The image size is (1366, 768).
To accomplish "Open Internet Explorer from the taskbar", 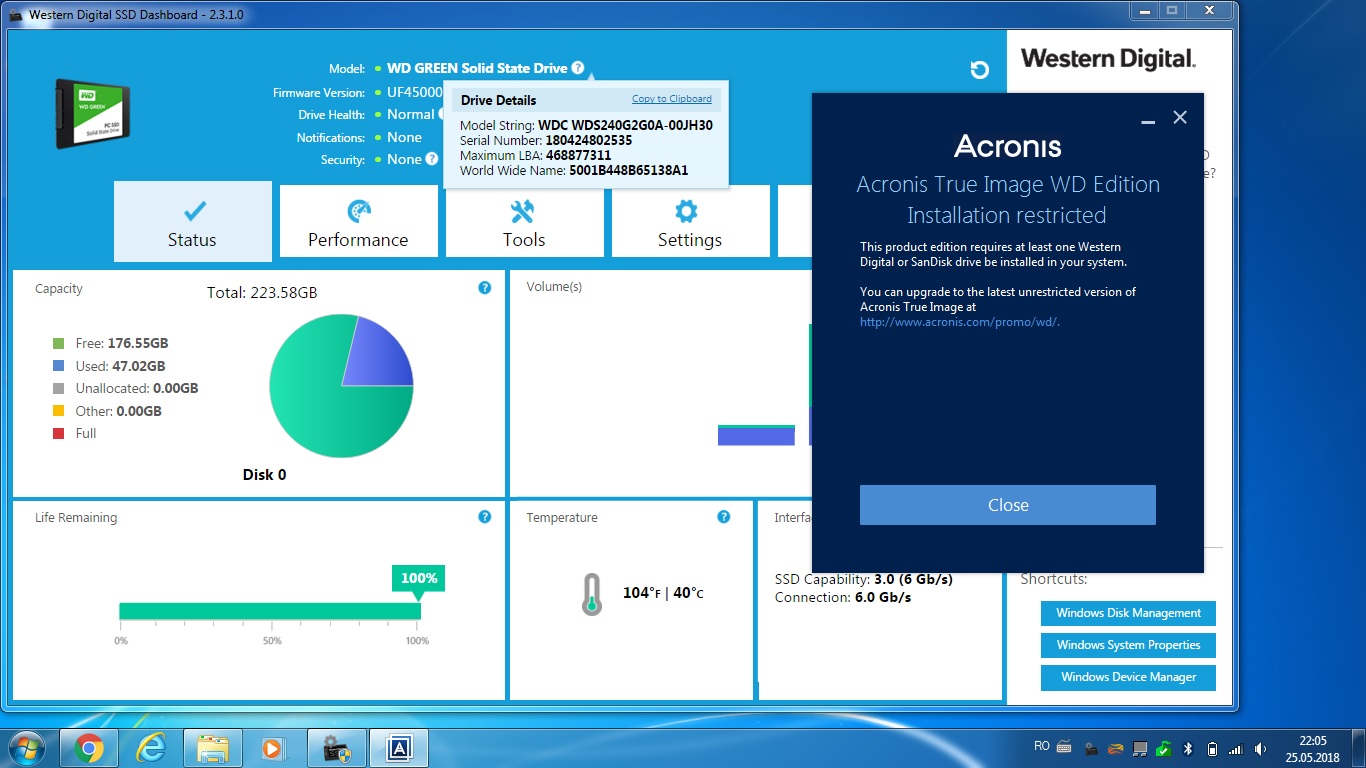I will pos(151,748).
